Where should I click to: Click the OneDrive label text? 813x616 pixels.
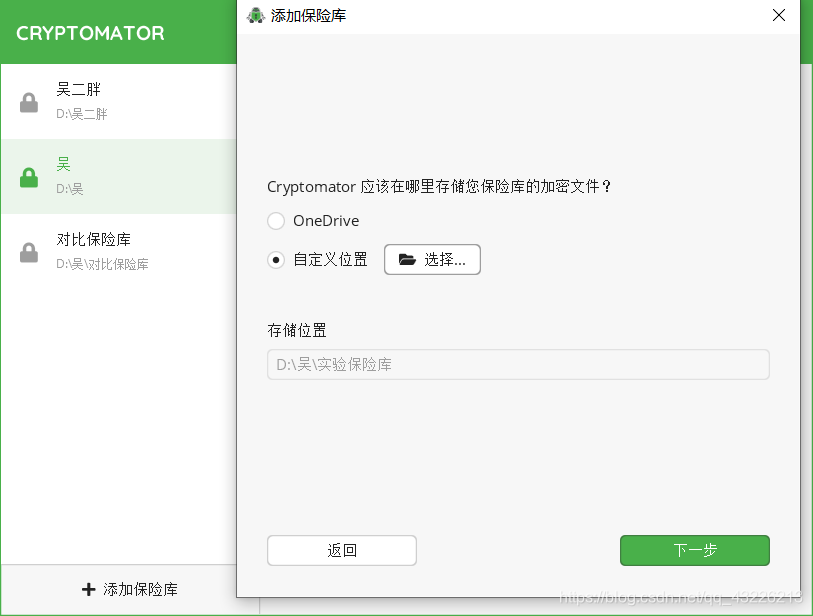click(326, 221)
